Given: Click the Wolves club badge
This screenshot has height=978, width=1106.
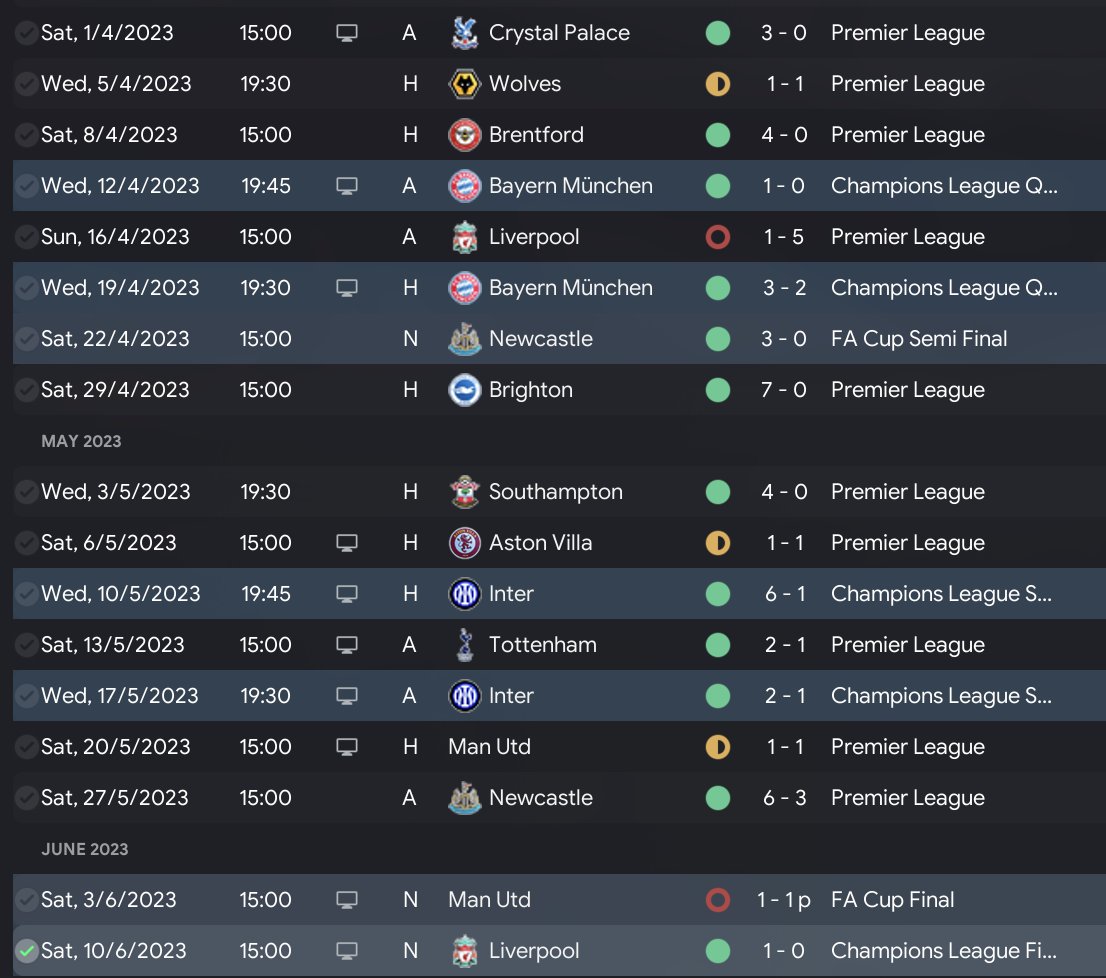Looking at the screenshot, I should coord(465,84).
